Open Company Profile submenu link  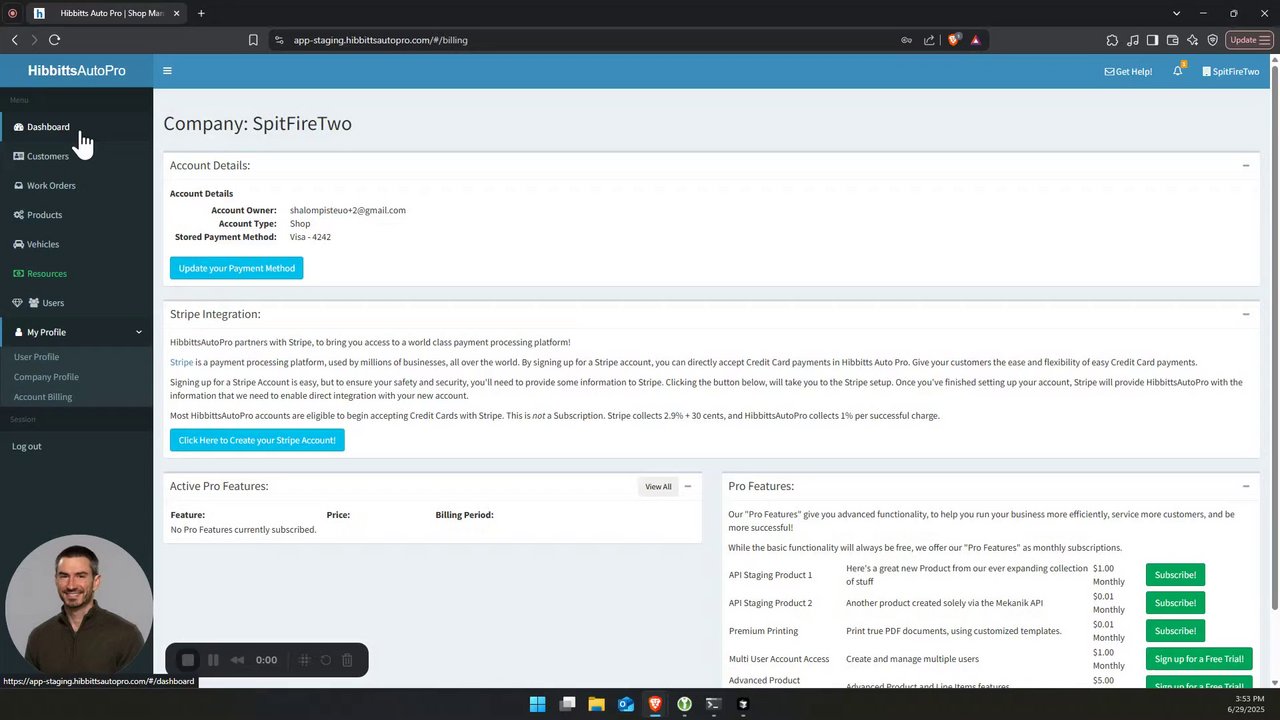coord(46,377)
